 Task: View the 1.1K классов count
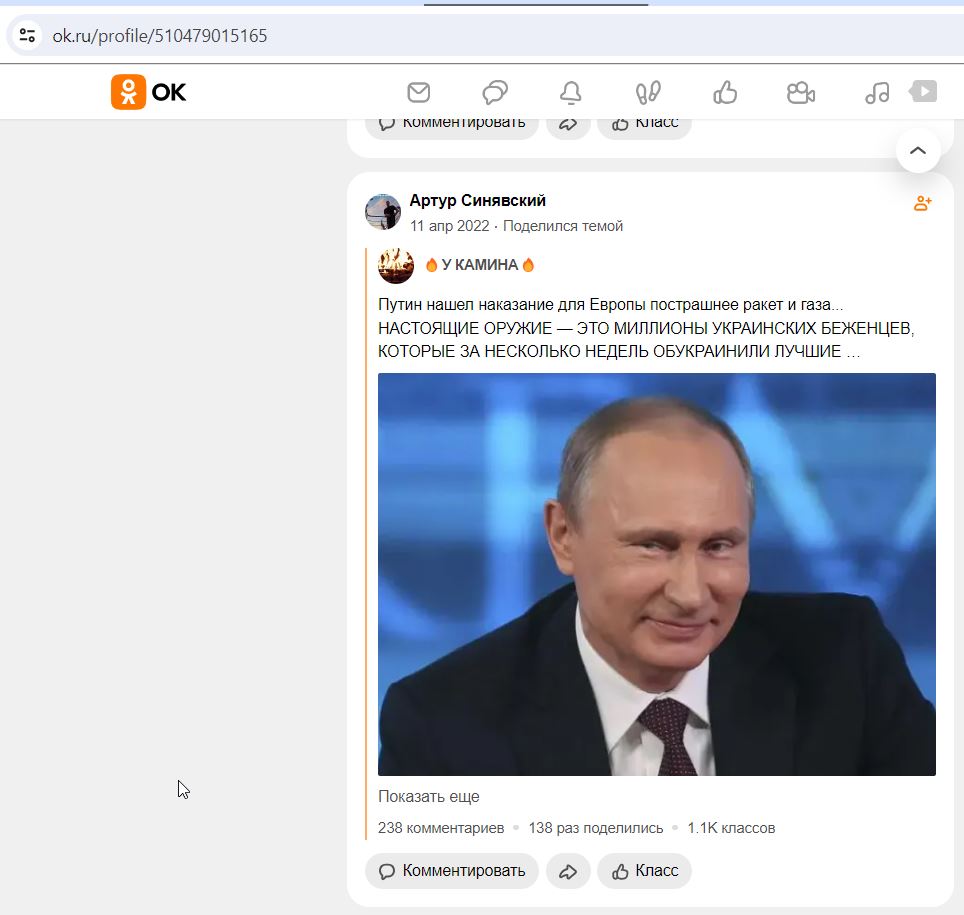[731, 828]
